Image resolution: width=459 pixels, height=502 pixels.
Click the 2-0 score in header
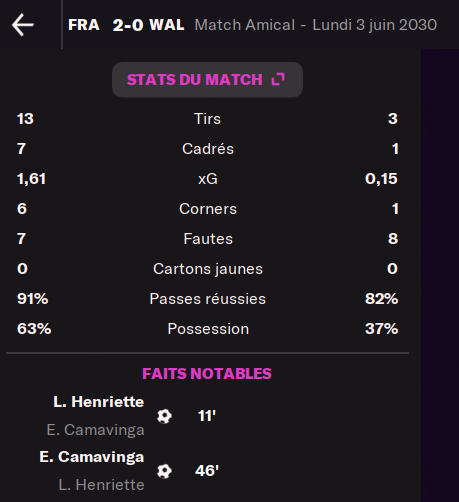pyautogui.click(x=128, y=25)
